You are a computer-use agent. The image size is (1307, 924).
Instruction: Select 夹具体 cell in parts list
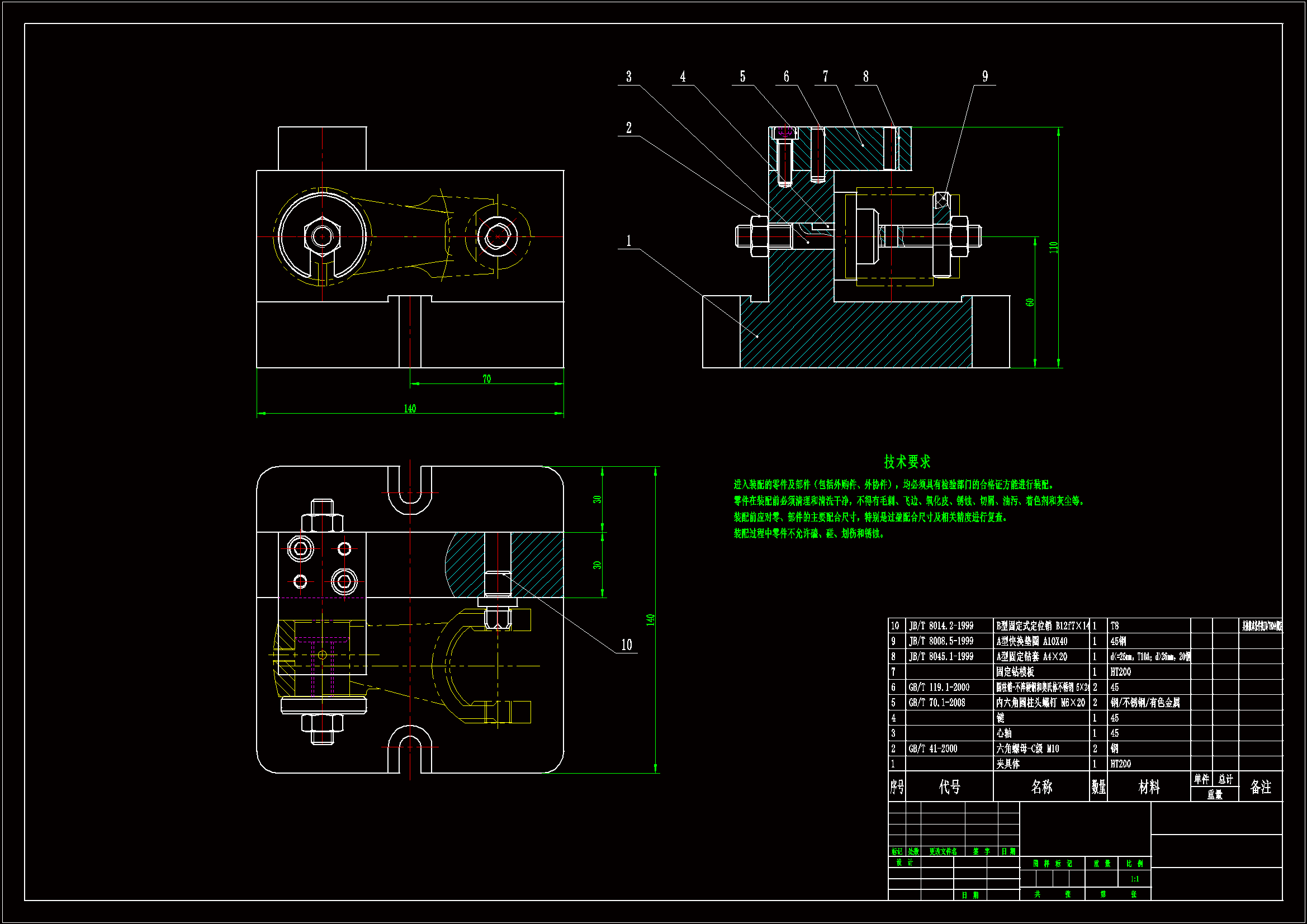(x=1007, y=764)
